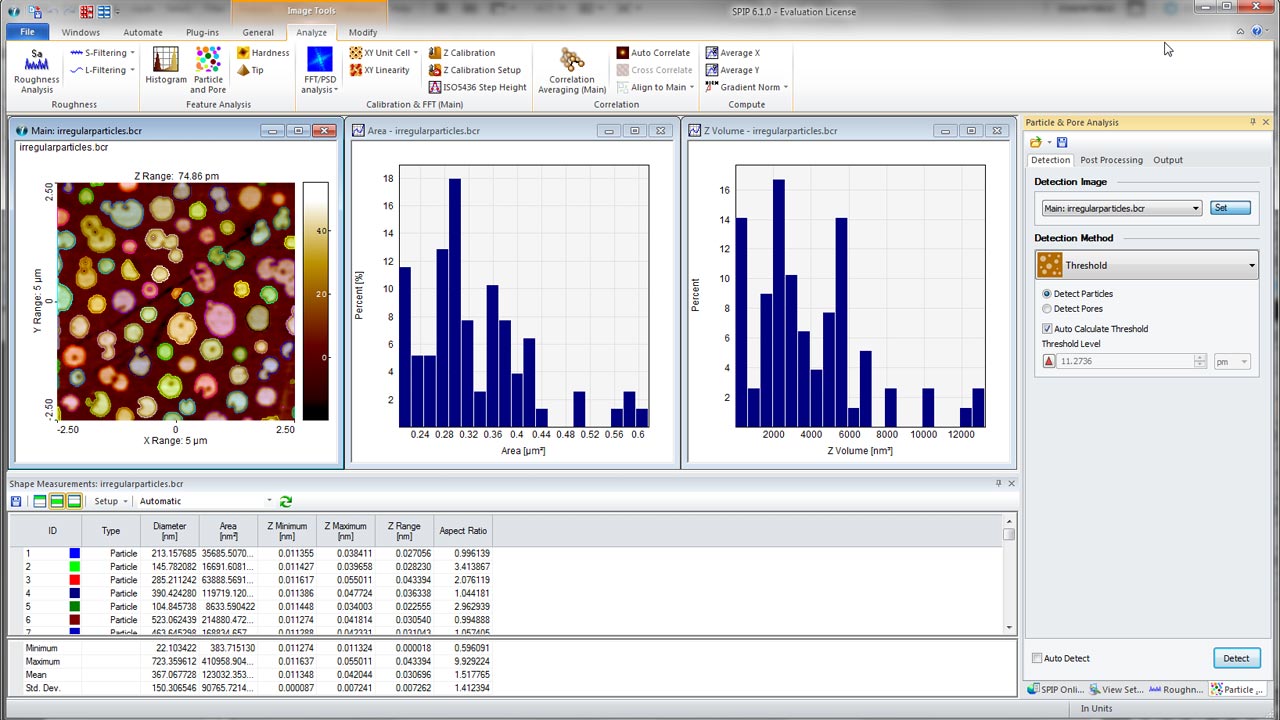Open Setup dropdown in Shape Measurements
This screenshot has width=1280, height=720.
pyautogui.click(x=111, y=501)
